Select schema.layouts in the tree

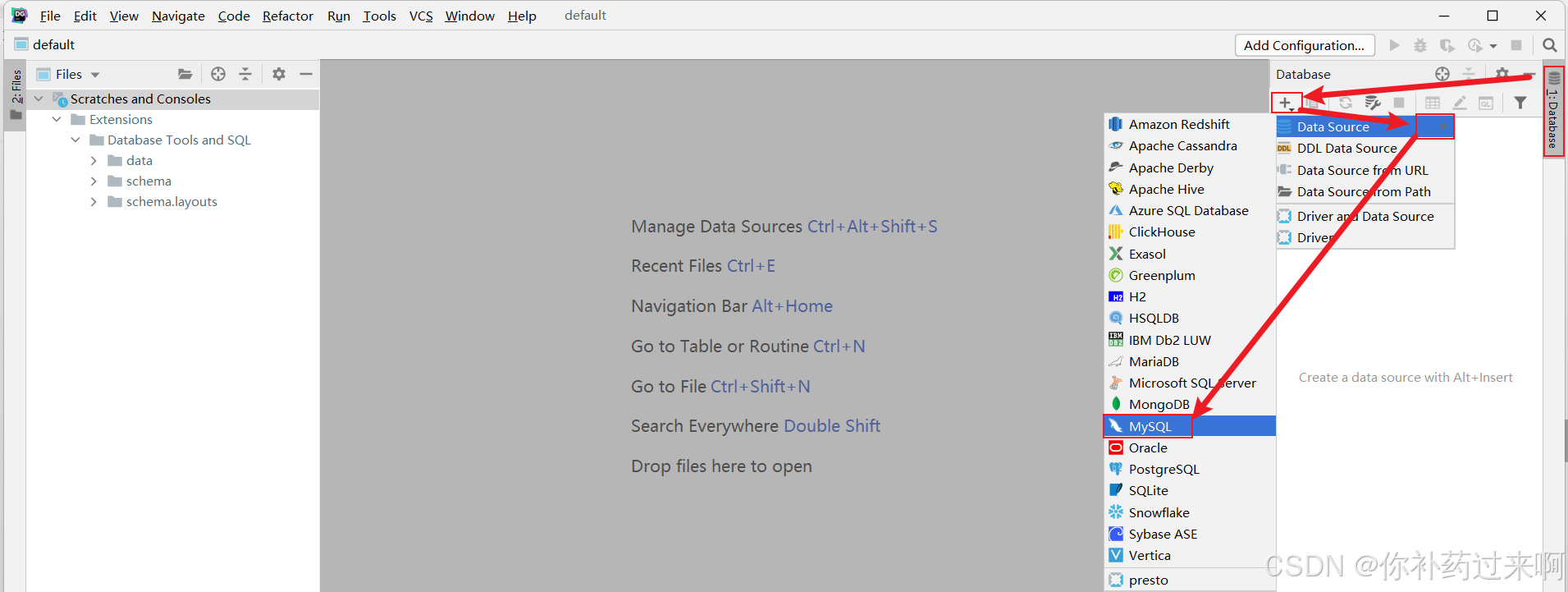click(x=171, y=201)
